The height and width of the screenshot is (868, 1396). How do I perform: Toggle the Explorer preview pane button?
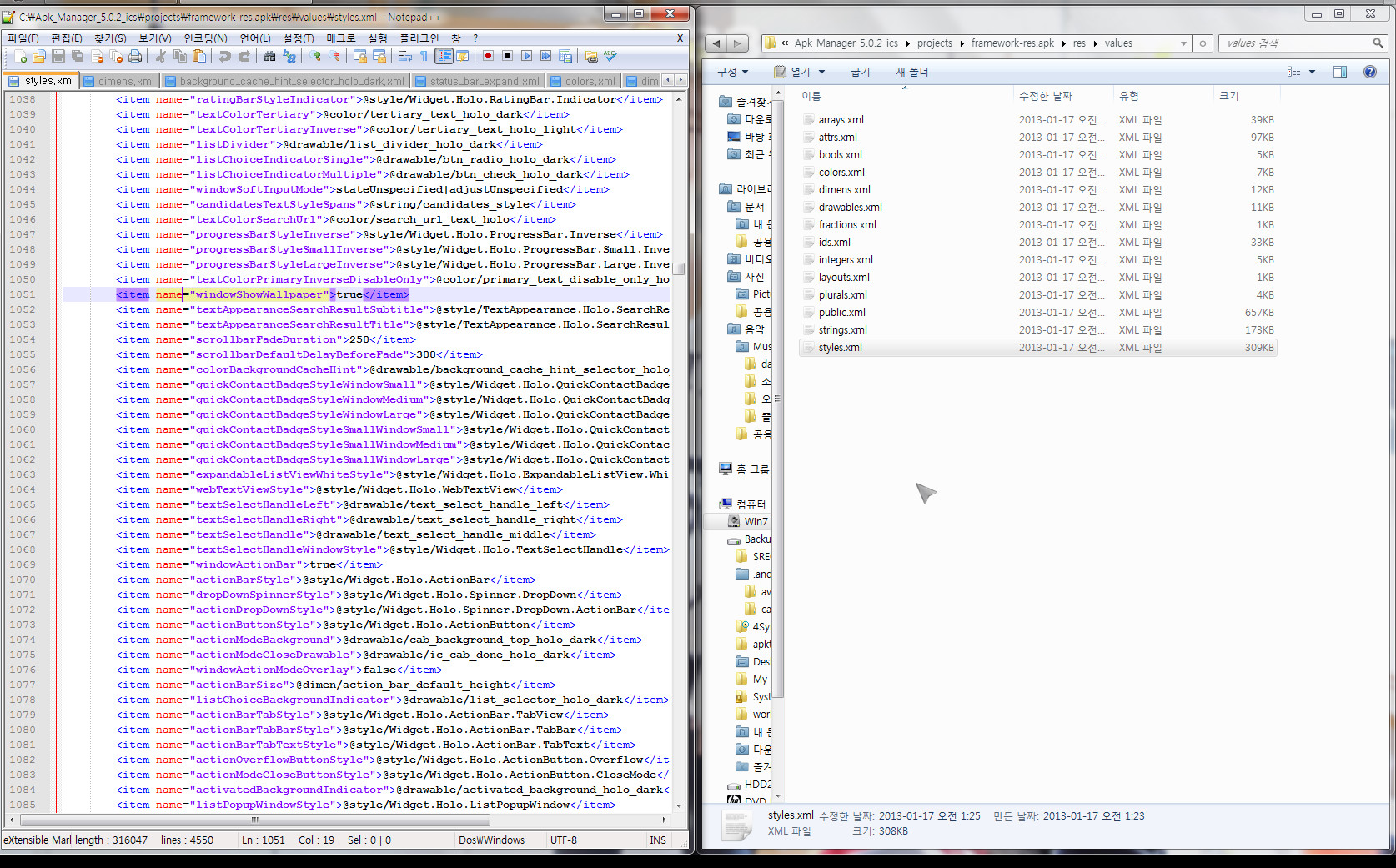point(1339,72)
